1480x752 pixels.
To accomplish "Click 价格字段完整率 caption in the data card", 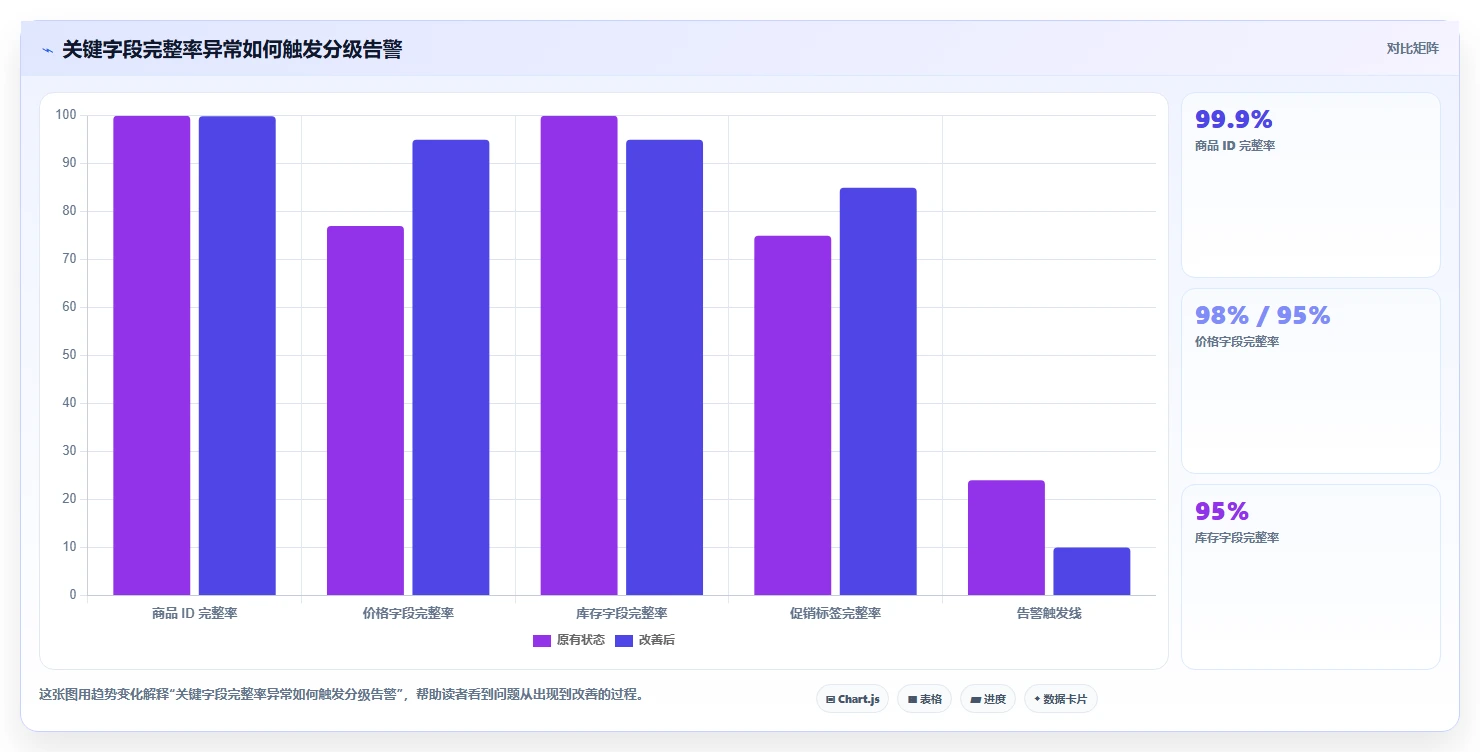I will tap(1237, 342).
